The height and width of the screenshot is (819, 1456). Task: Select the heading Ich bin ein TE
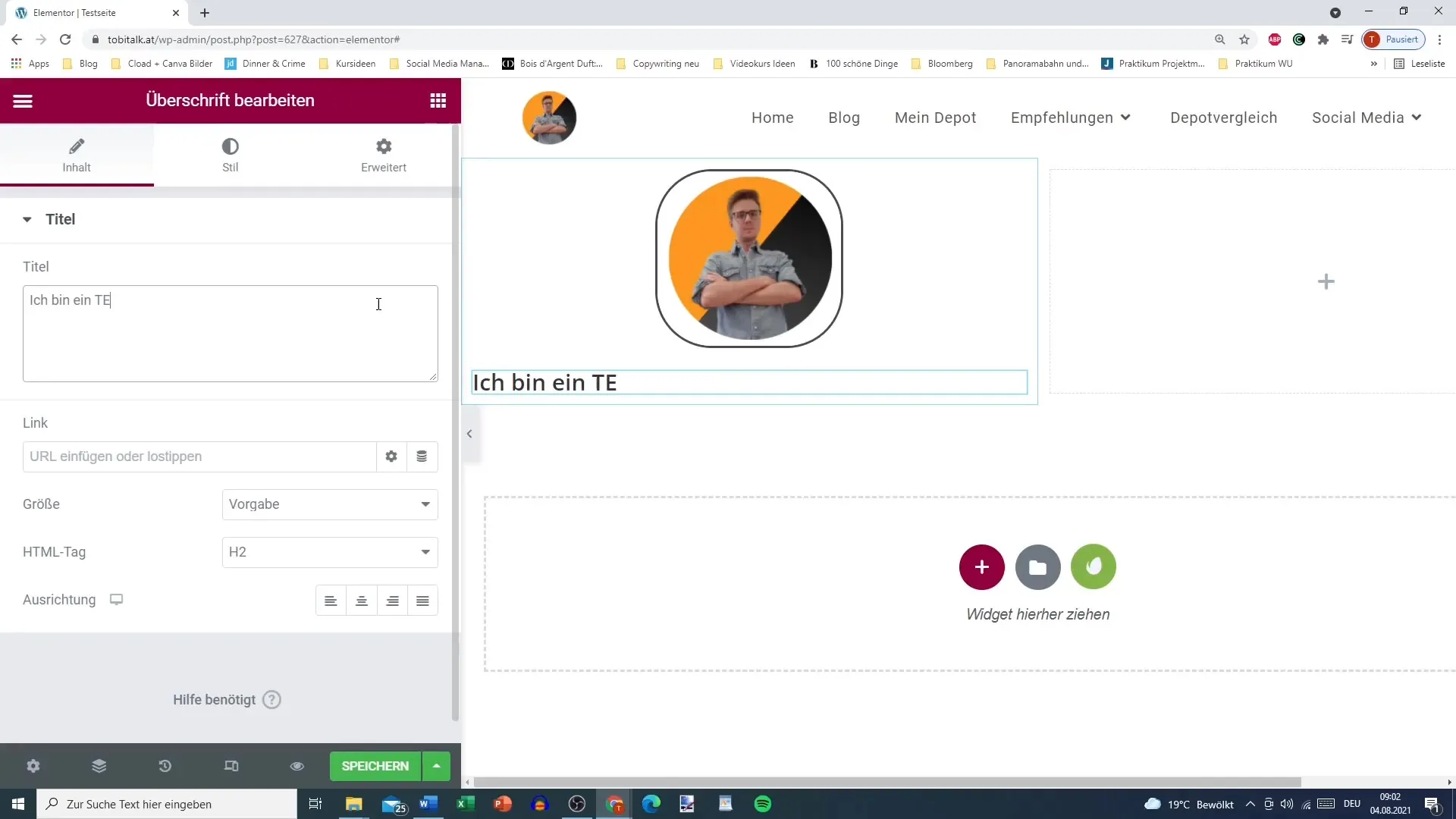[749, 383]
